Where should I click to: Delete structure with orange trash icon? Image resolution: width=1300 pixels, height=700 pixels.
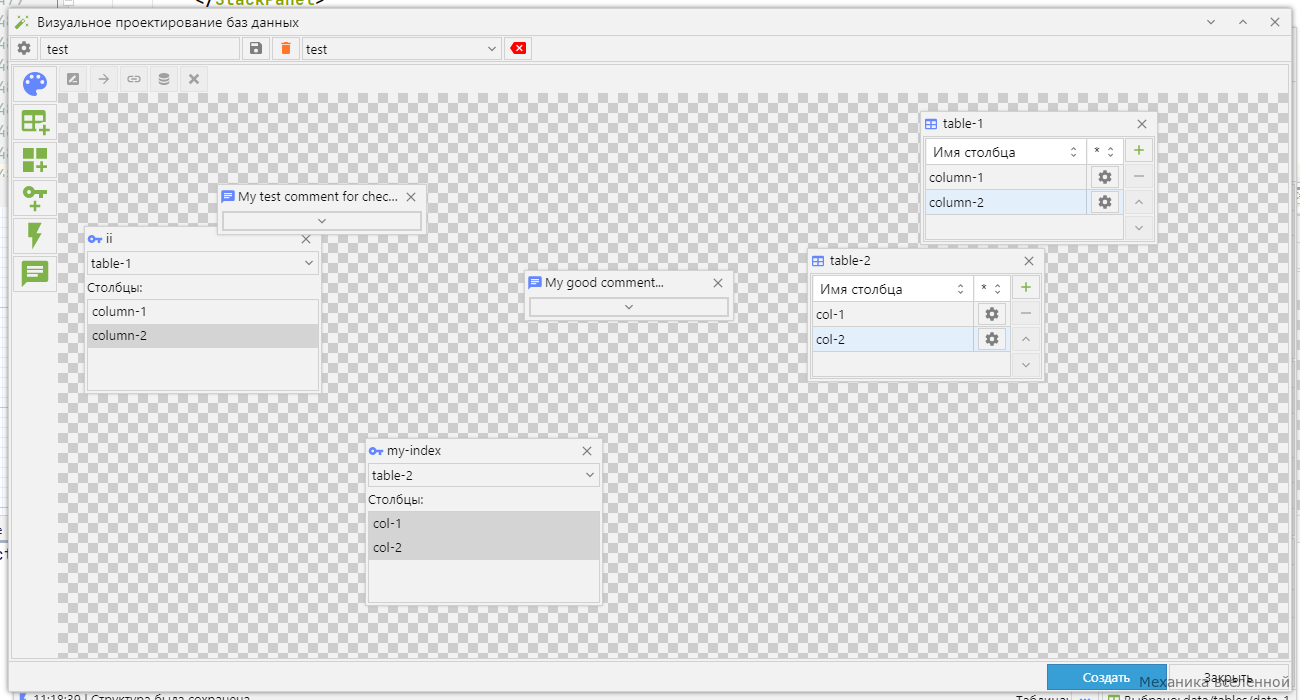286,48
